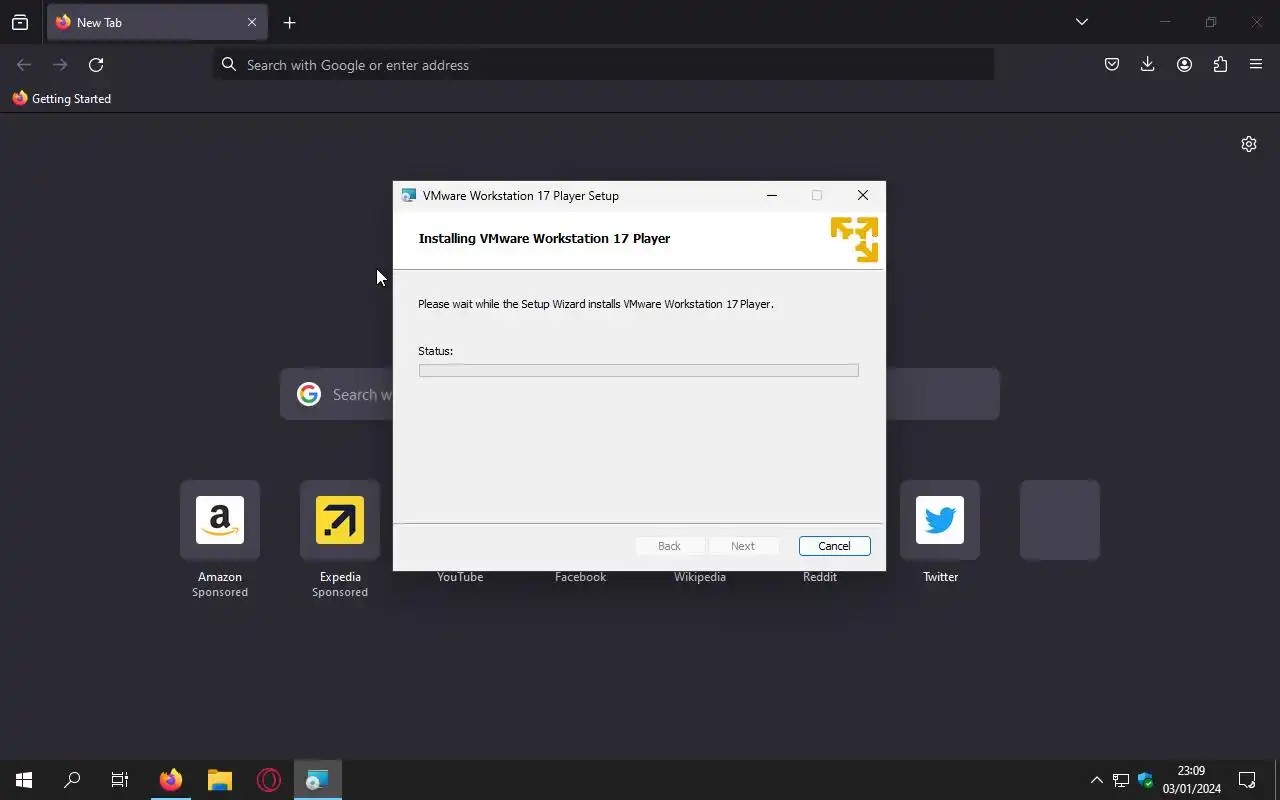Open New Tab personalize settings gear
Viewport: 1280px width, 800px height.
pos(1249,144)
